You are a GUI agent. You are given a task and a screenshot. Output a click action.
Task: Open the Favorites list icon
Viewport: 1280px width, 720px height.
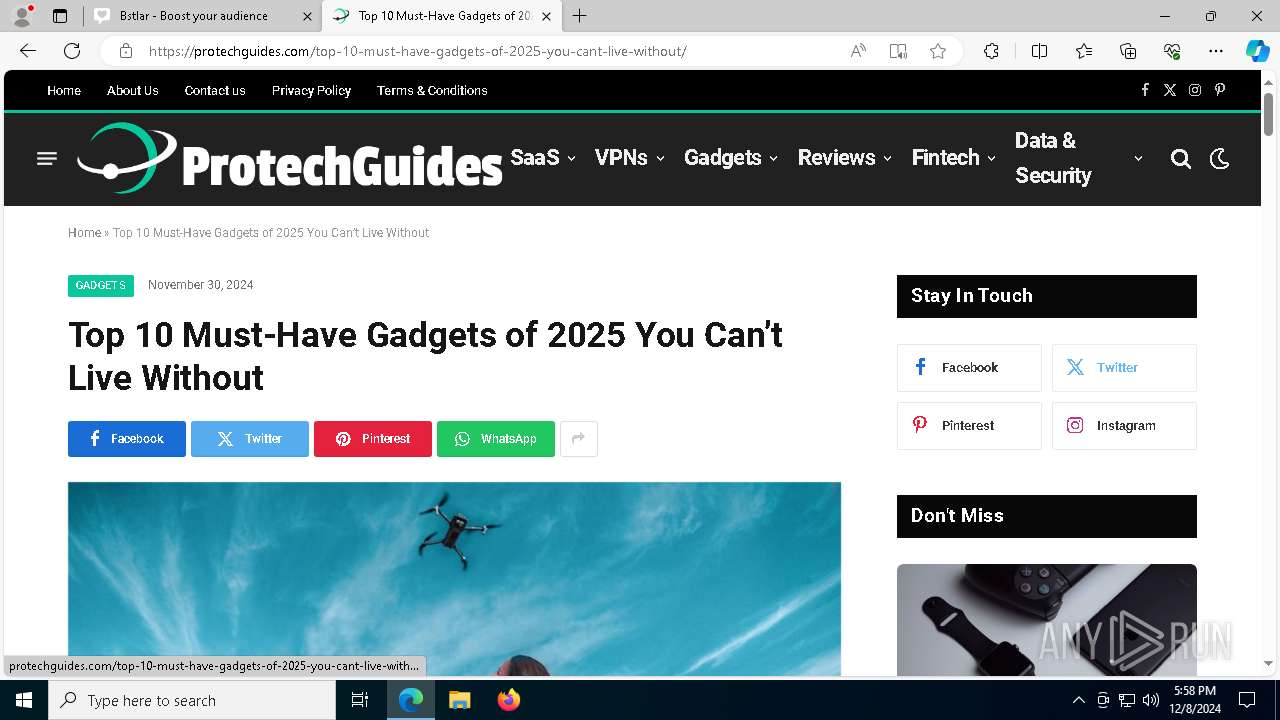(1084, 51)
